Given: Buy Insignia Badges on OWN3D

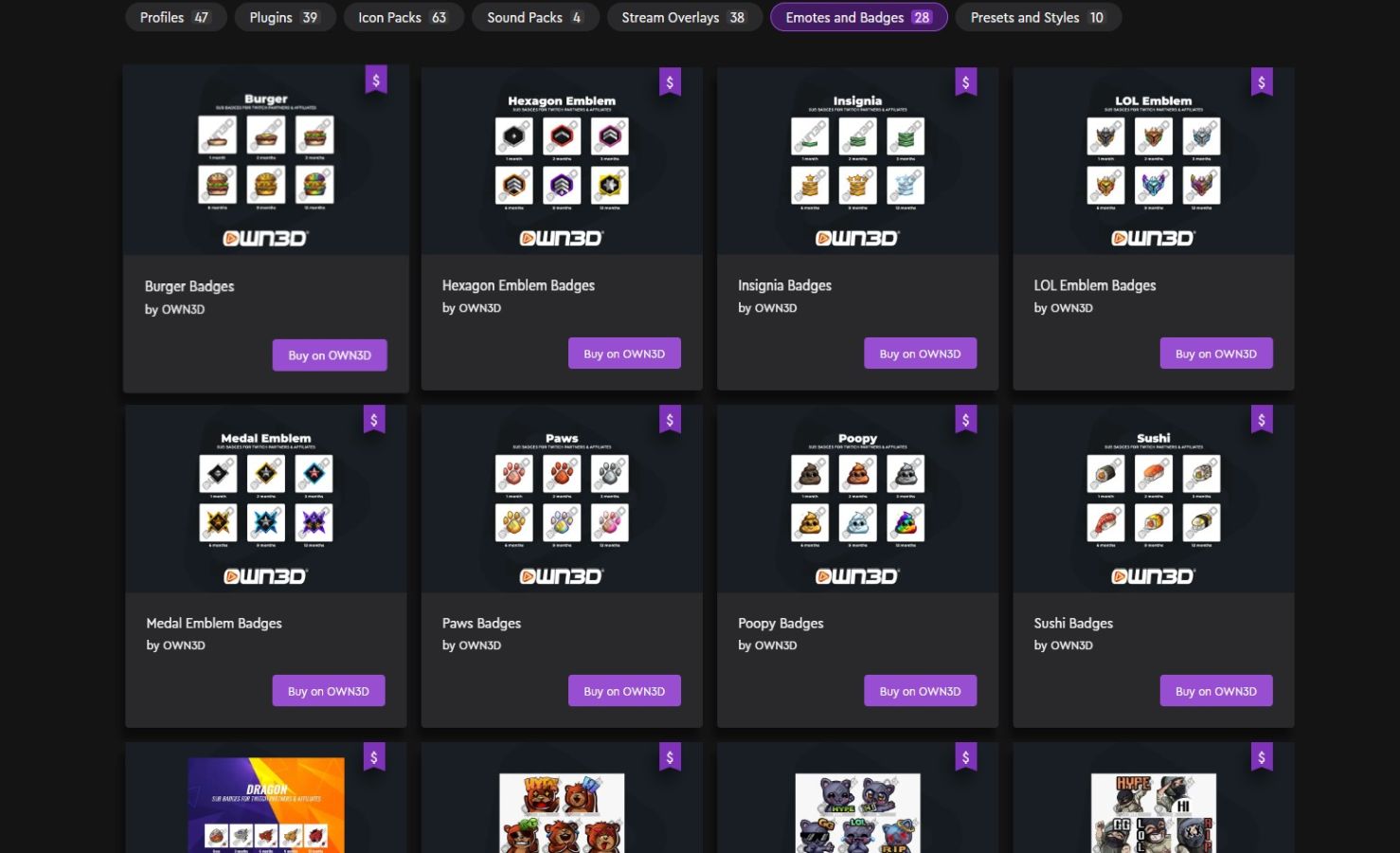Looking at the screenshot, I should coord(920,354).
